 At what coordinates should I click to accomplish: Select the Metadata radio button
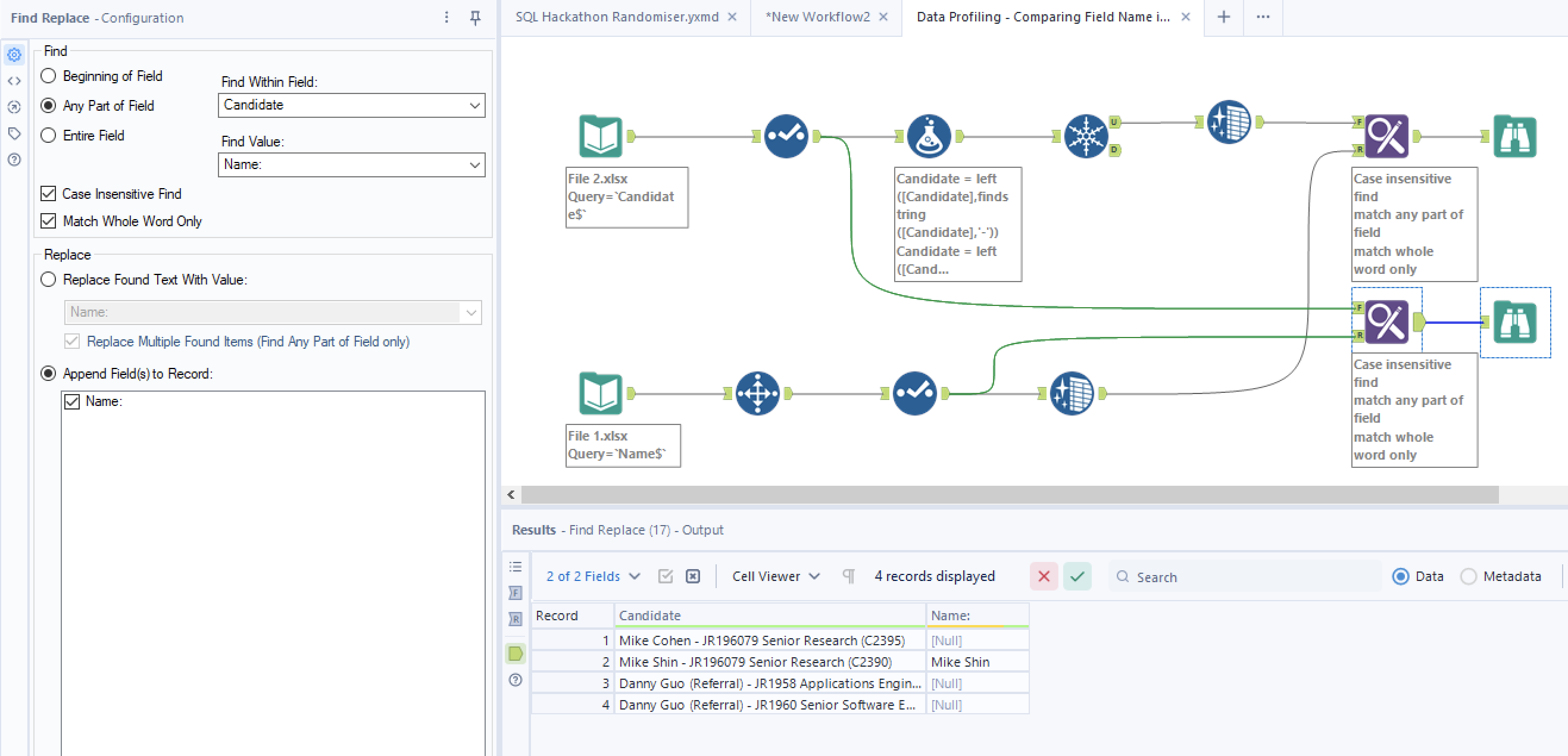point(1468,576)
